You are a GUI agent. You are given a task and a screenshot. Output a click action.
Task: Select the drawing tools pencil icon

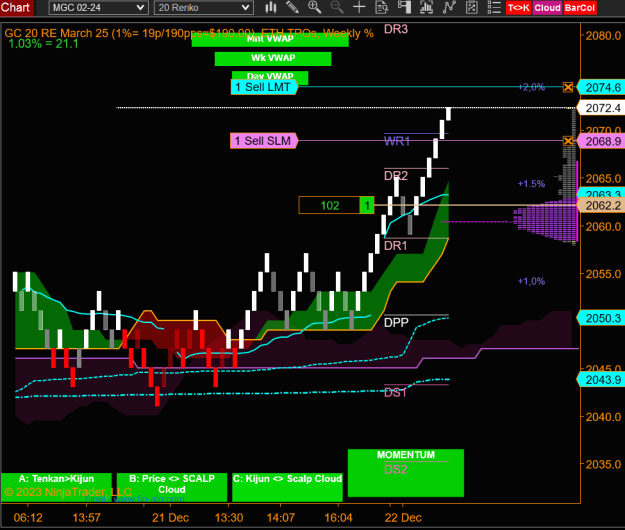point(293,7)
